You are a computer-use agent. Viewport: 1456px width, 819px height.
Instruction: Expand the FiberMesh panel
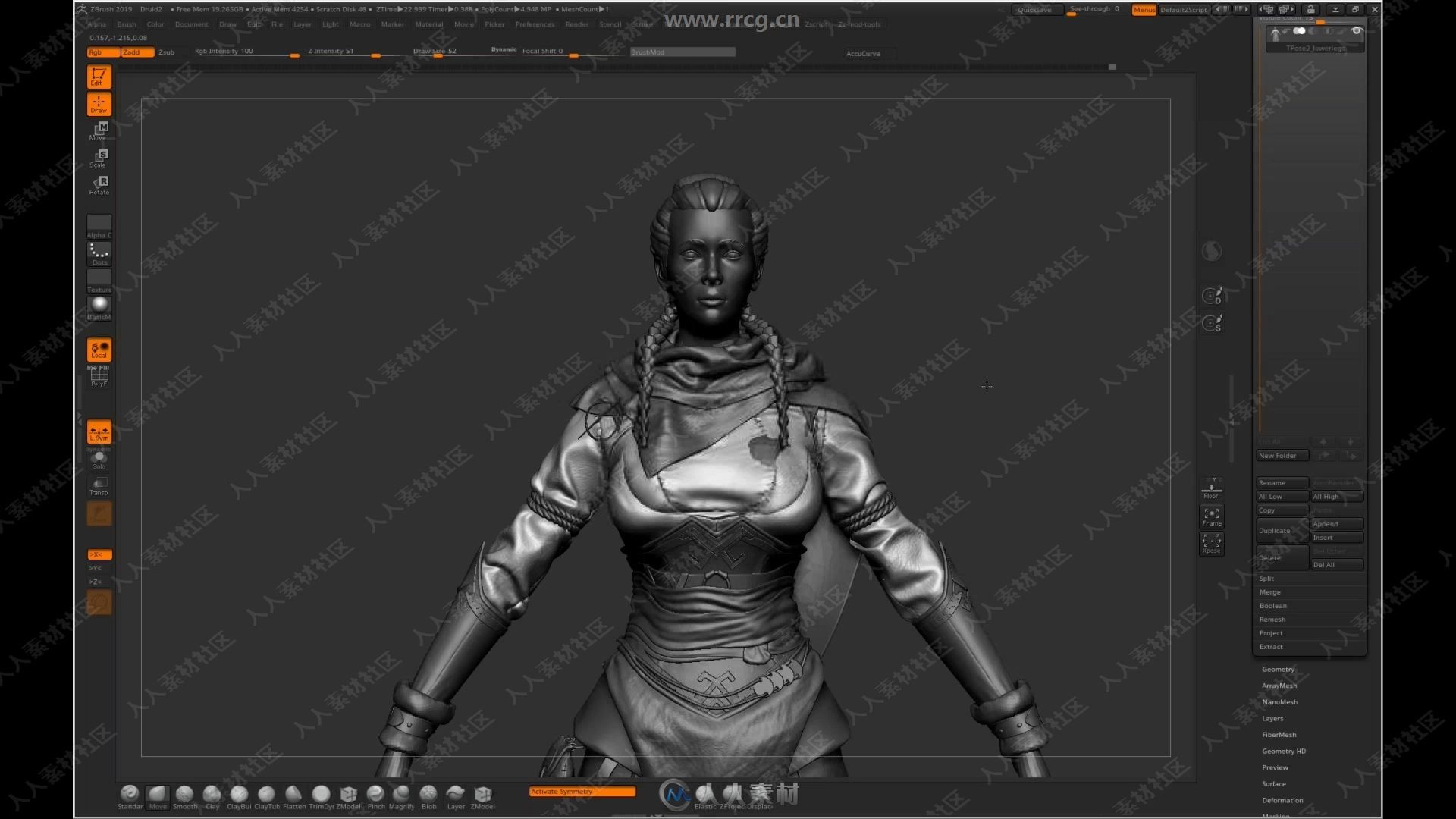point(1280,735)
